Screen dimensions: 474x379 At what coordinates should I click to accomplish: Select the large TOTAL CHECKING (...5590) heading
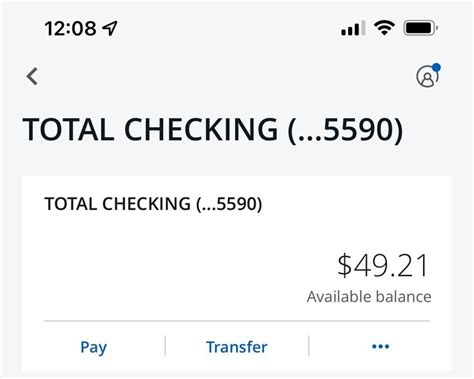[213, 130]
